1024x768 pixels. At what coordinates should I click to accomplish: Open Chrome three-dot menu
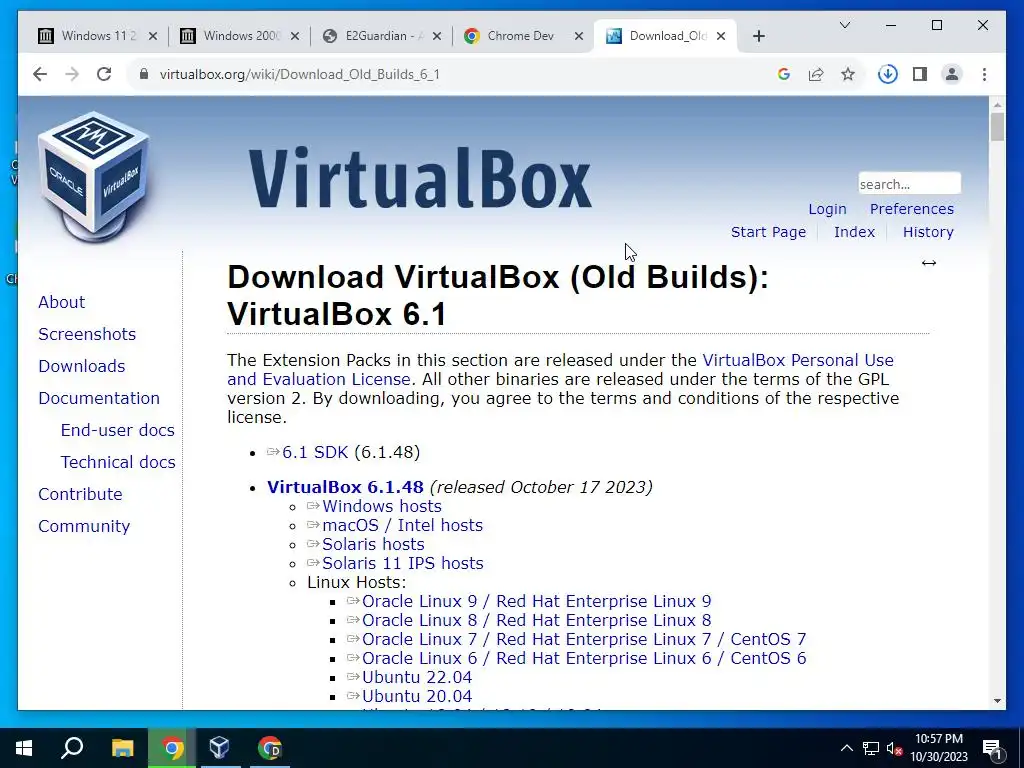click(984, 74)
